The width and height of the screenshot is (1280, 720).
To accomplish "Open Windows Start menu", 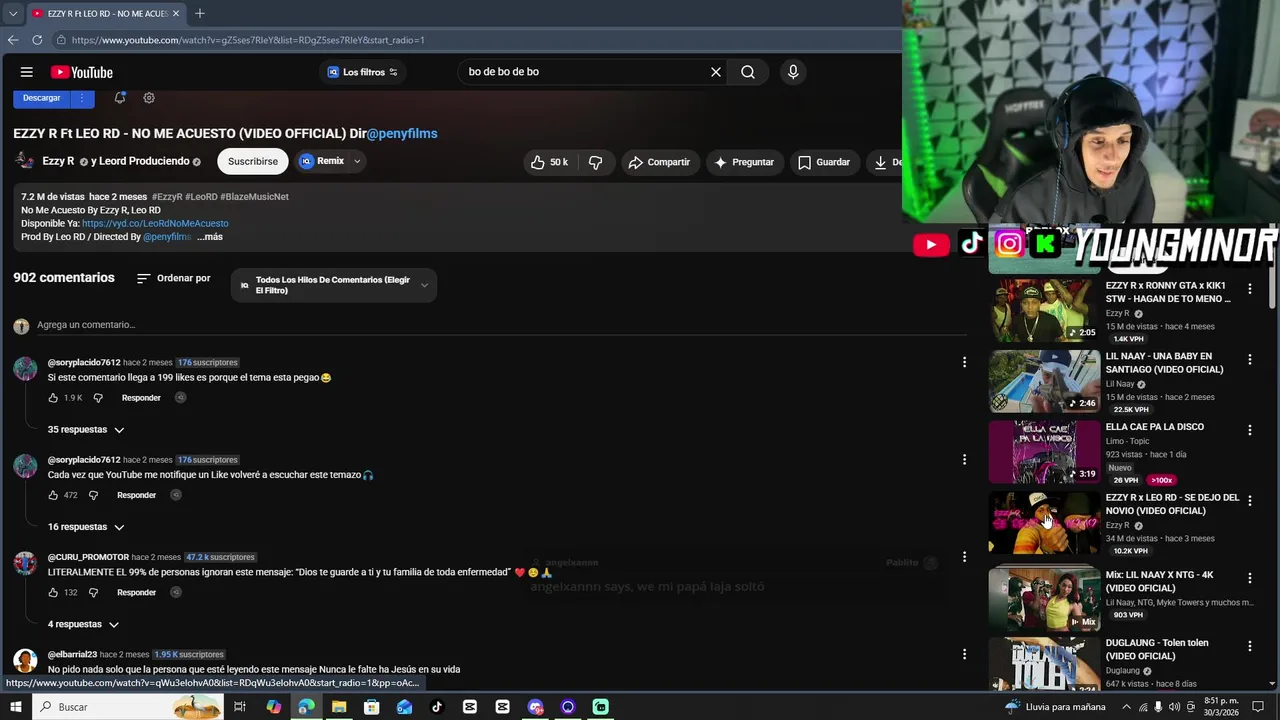I will click(x=15, y=707).
